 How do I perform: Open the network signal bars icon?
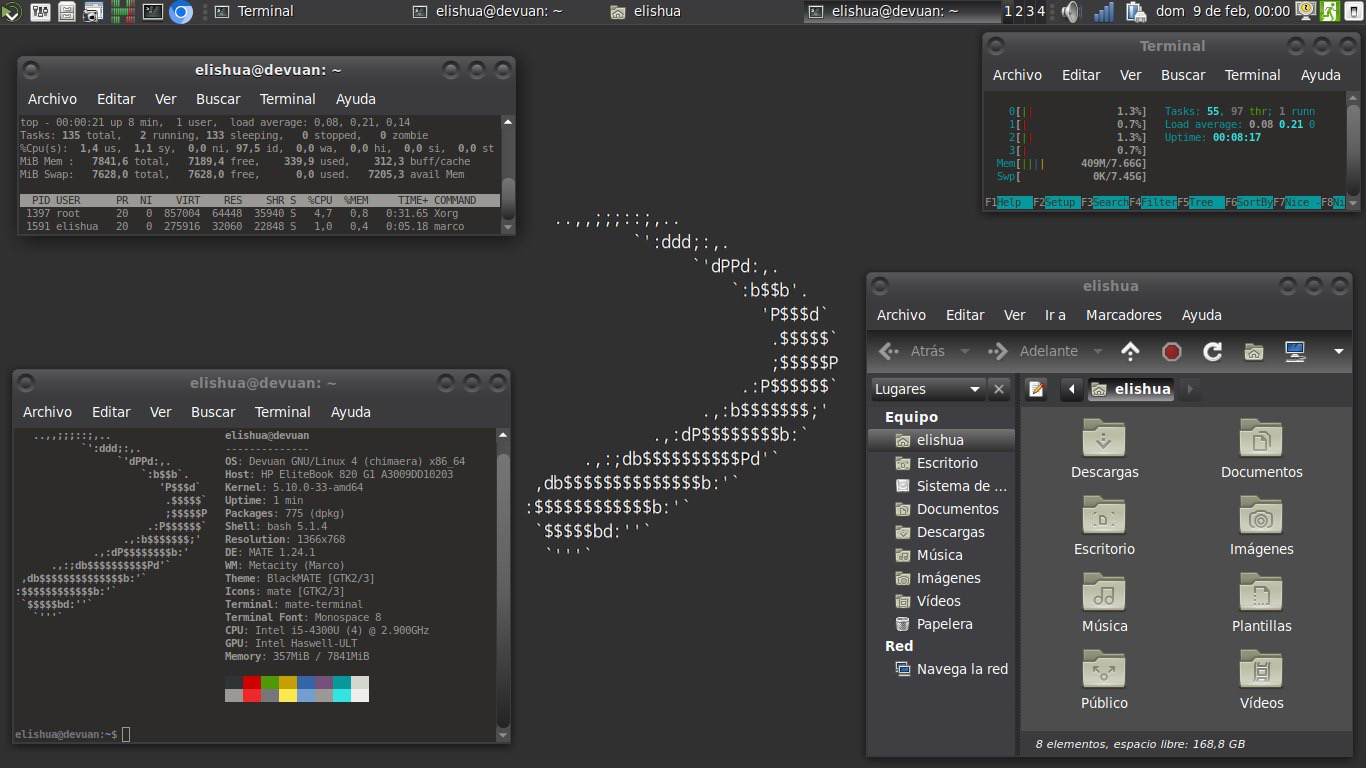pyautogui.click(x=1104, y=12)
